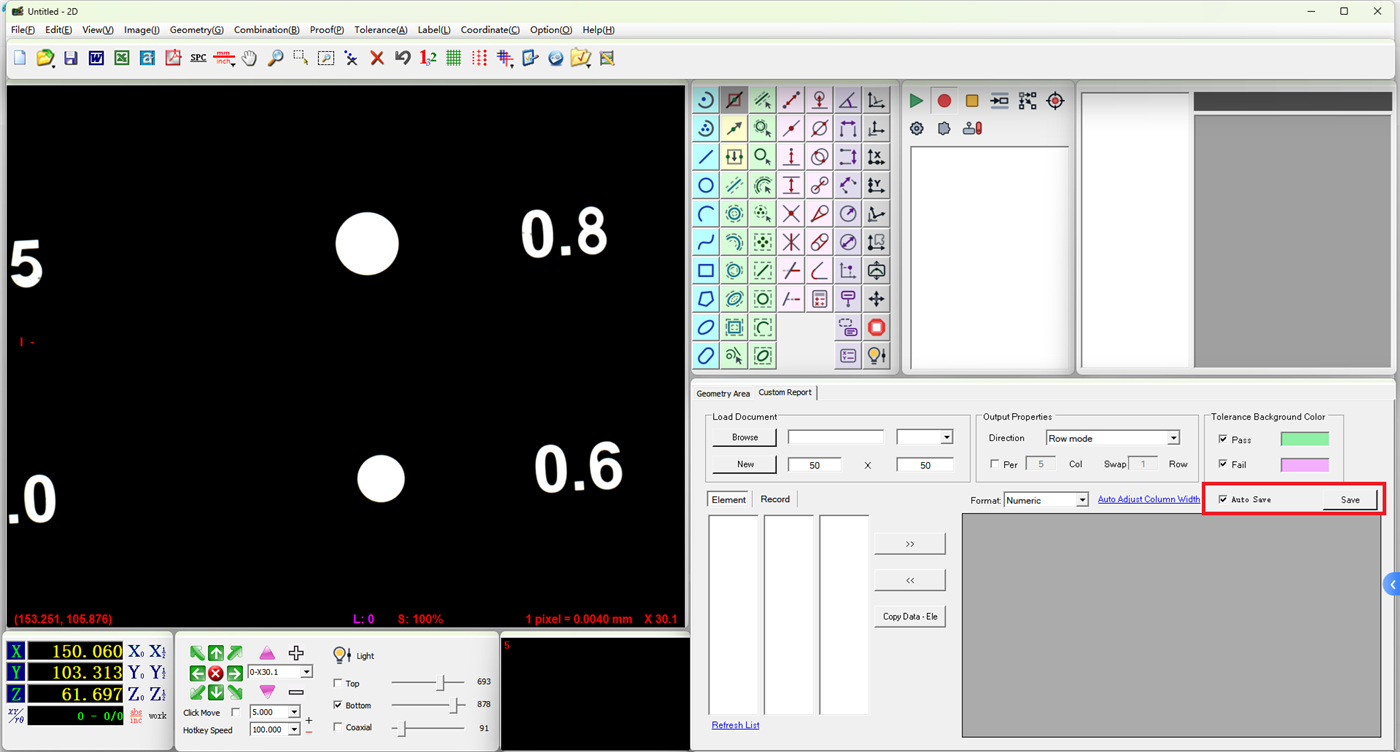Uncheck the Fail color checkbox
Image resolution: width=1400 pixels, height=752 pixels.
coord(1223,464)
